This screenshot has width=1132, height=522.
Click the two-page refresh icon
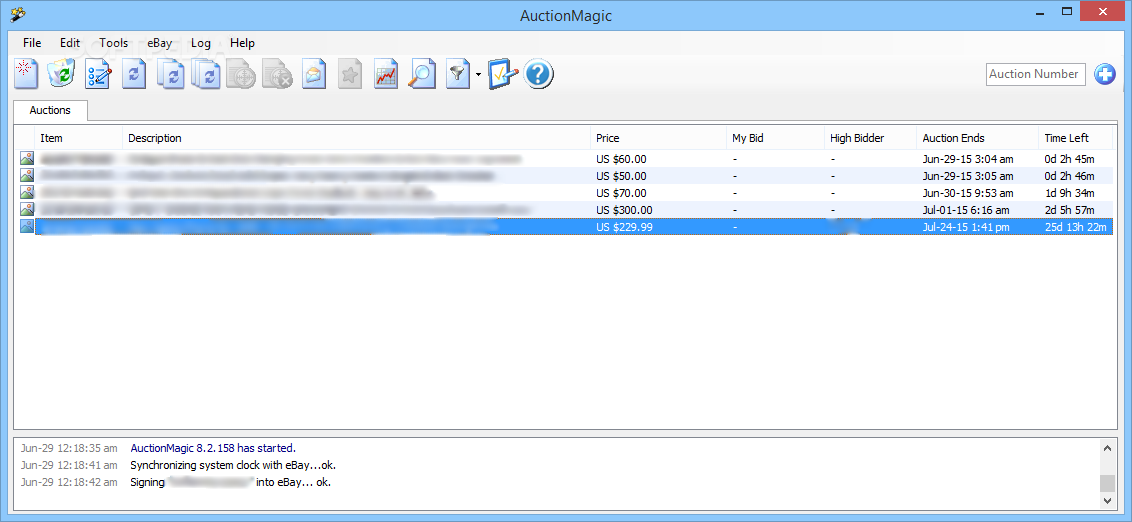pyautogui.click(x=170, y=74)
